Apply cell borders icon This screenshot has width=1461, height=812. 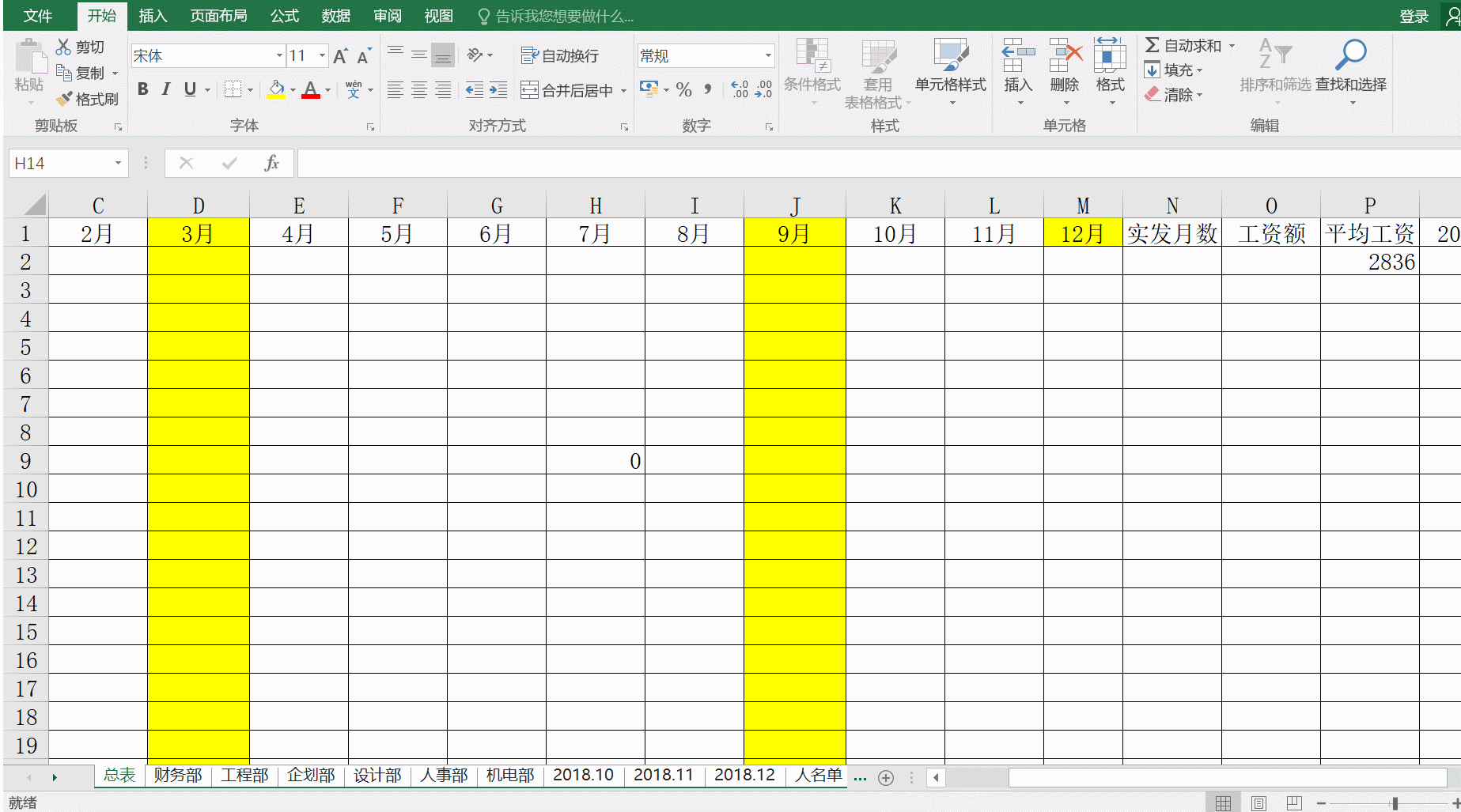coord(233,89)
